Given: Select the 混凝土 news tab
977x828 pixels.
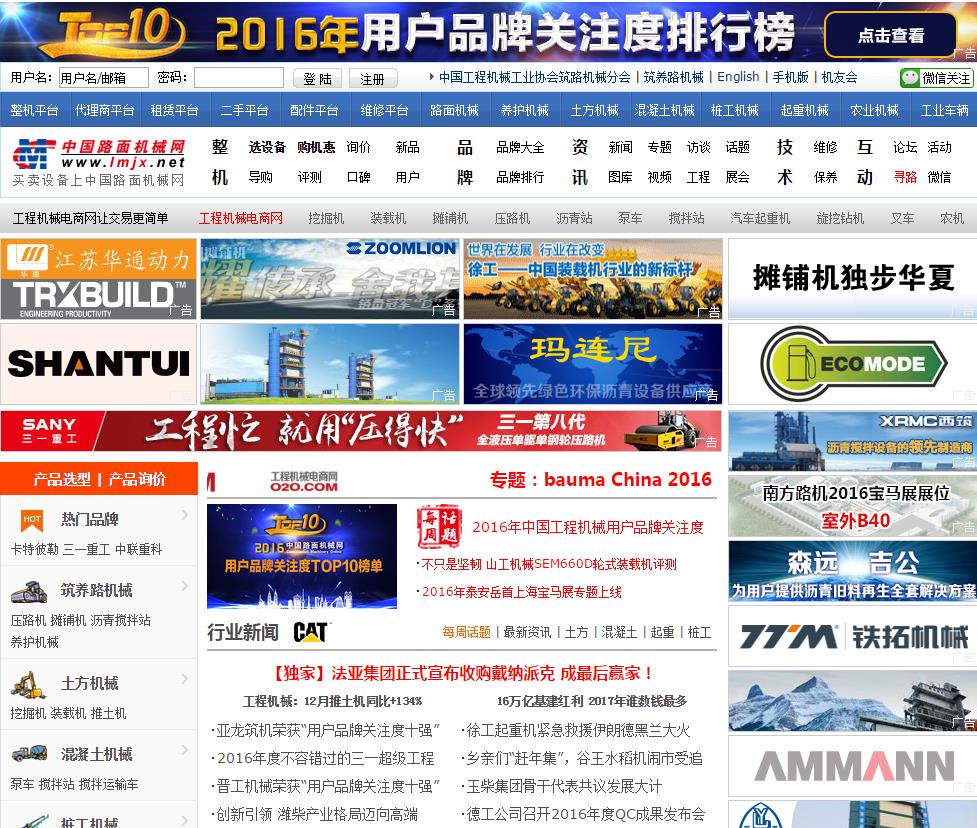Looking at the screenshot, I should 619,632.
